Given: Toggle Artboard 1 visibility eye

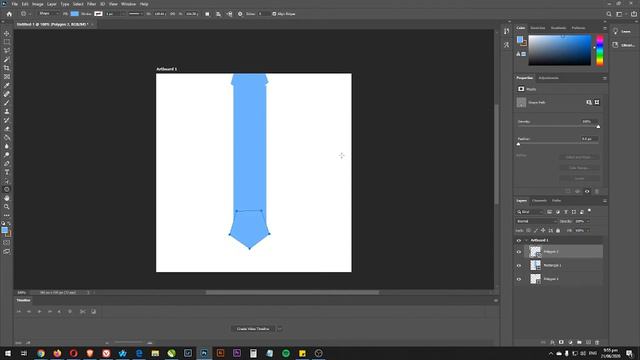Looking at the screenshot, I should click(519, 240).
